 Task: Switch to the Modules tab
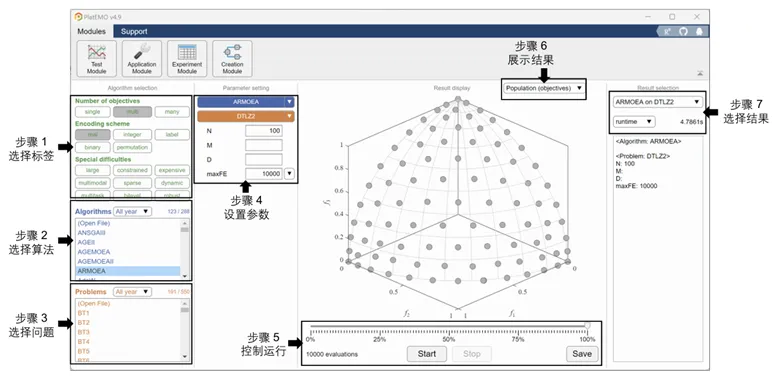(92, 31)
